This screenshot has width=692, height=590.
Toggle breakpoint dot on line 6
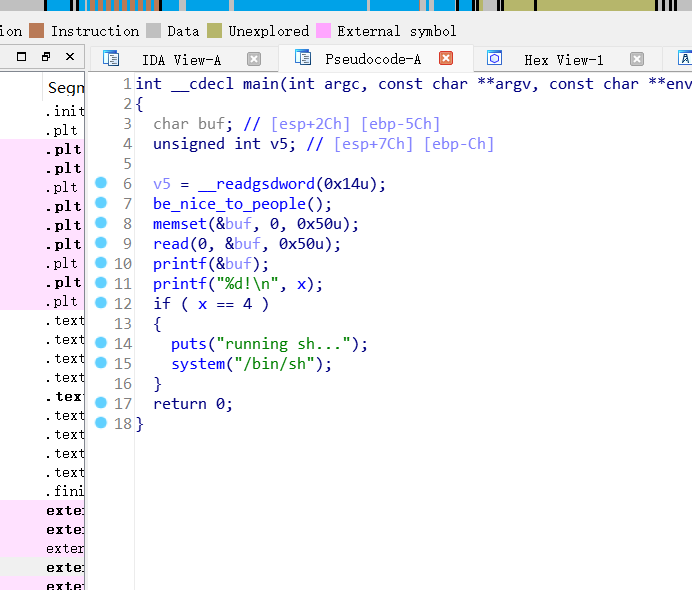[101, 183]
